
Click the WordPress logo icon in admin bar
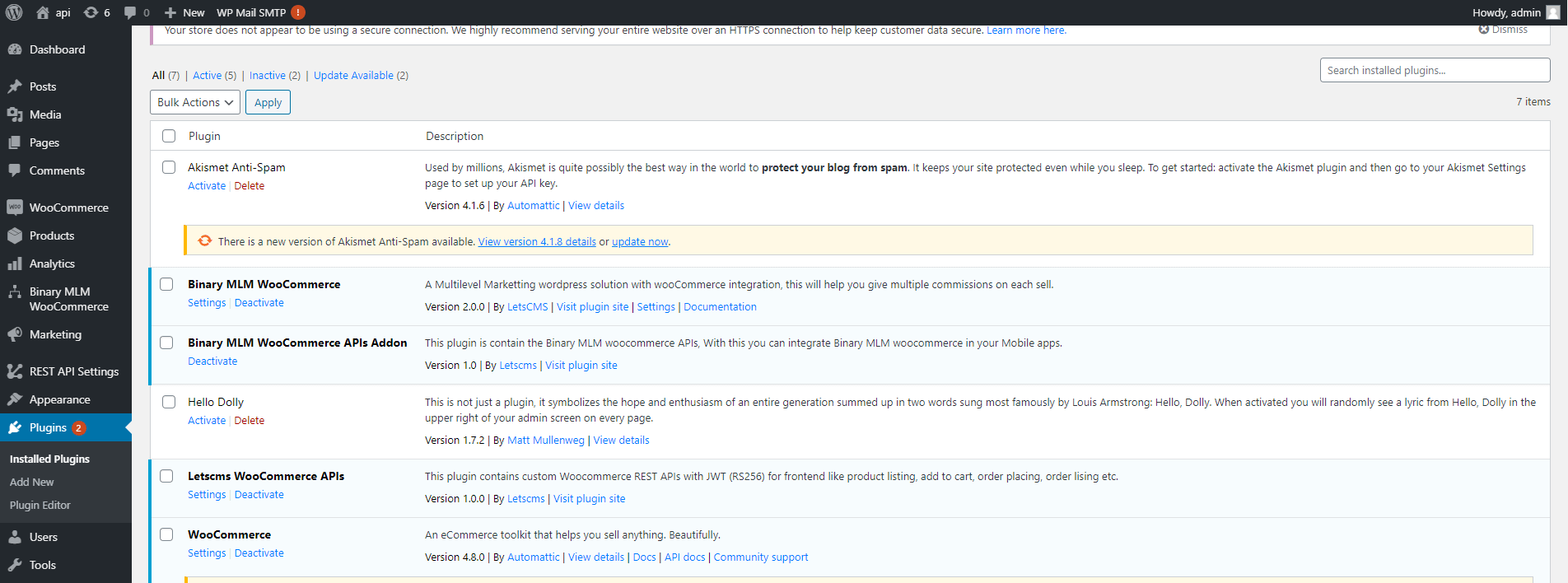point(14,12)
